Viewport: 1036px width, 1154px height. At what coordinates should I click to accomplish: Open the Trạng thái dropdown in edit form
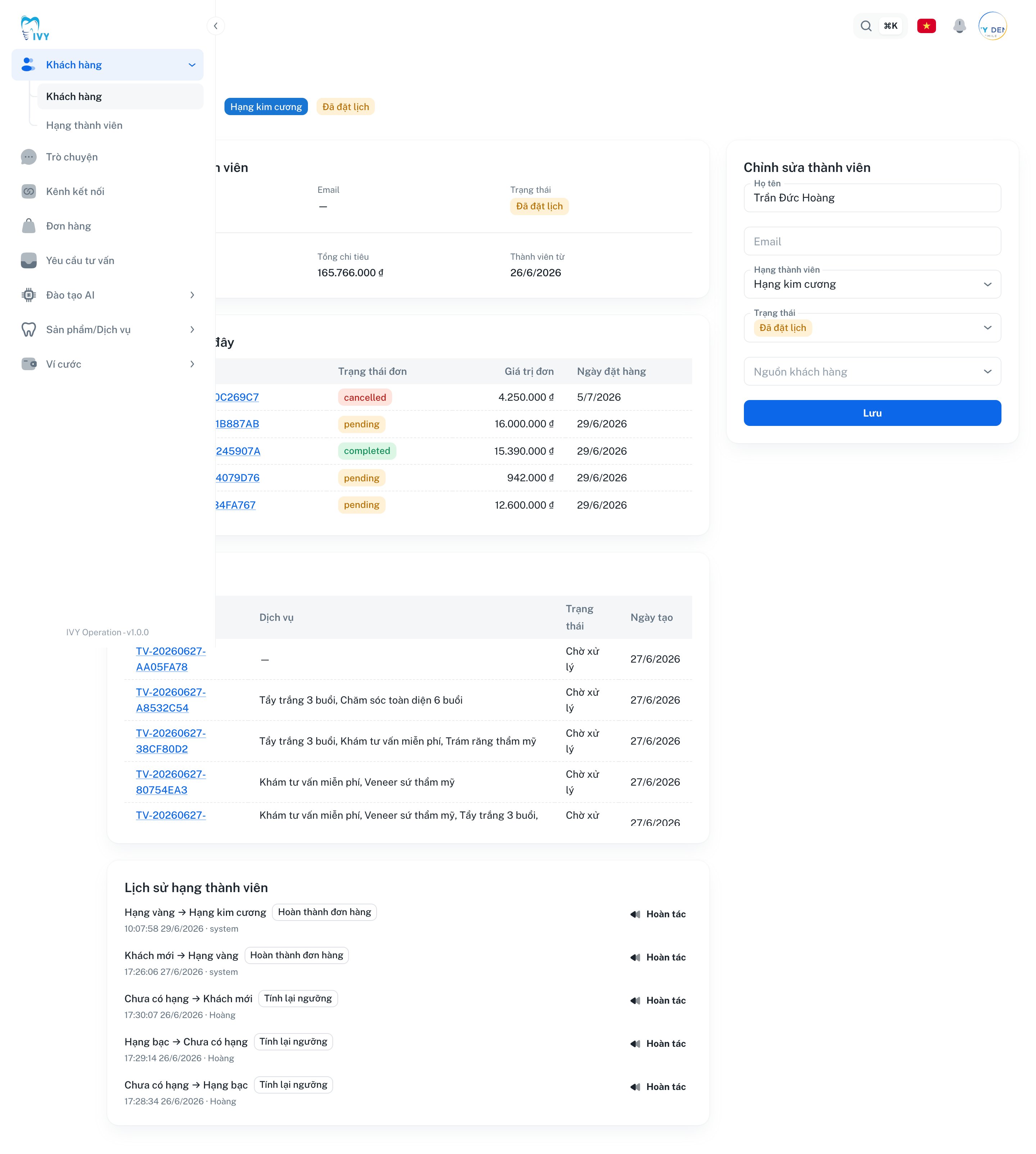click(872, 327)
